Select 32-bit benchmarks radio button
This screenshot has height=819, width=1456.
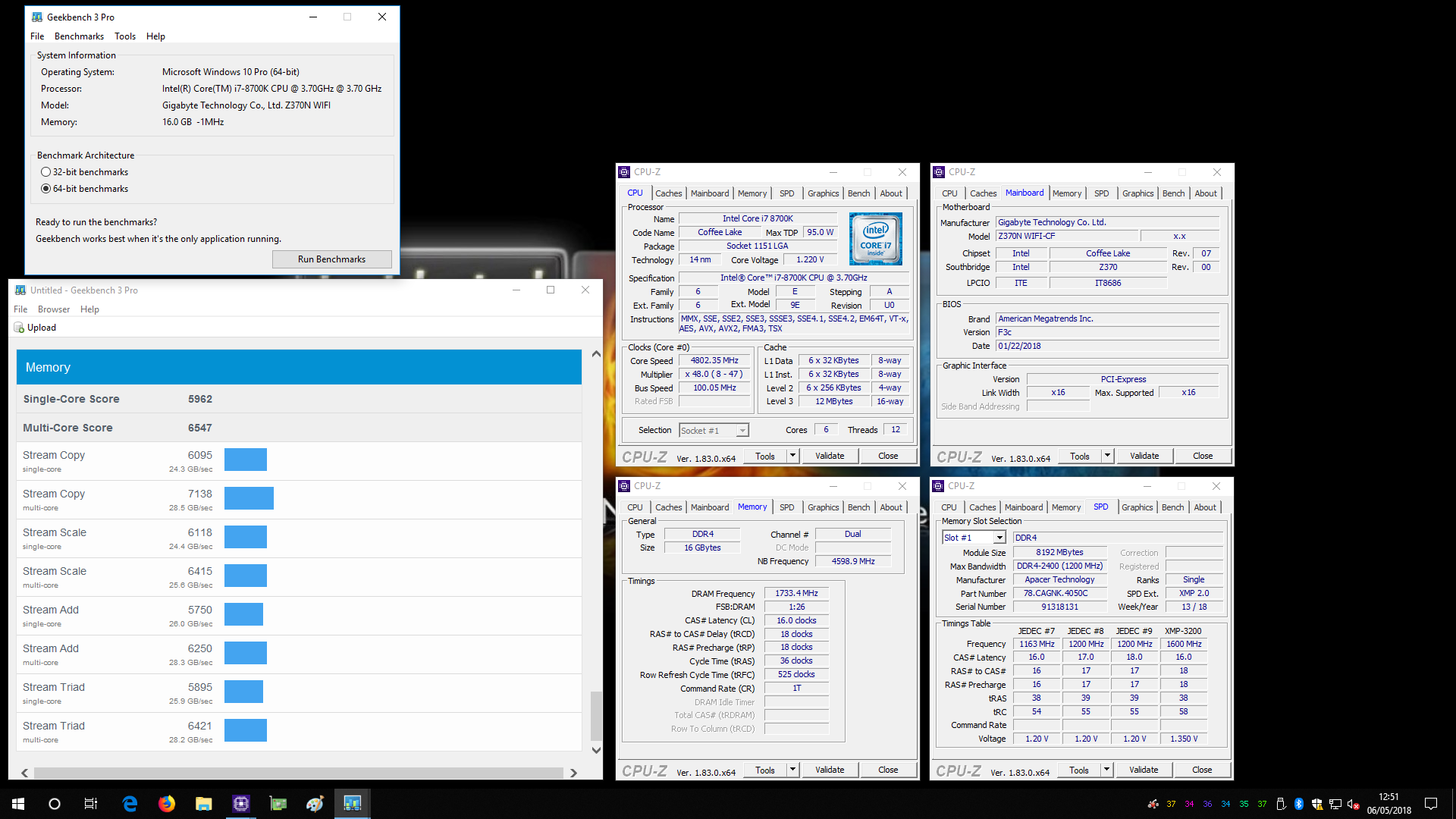point(46,172)
